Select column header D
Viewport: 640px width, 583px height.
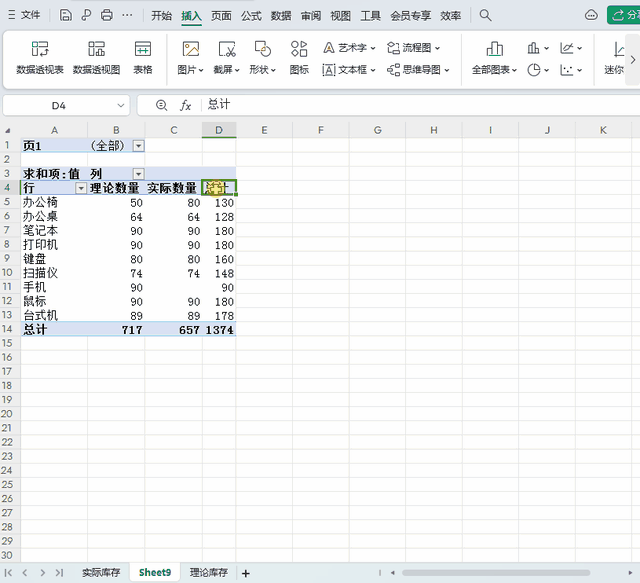(x=219, y=130)
